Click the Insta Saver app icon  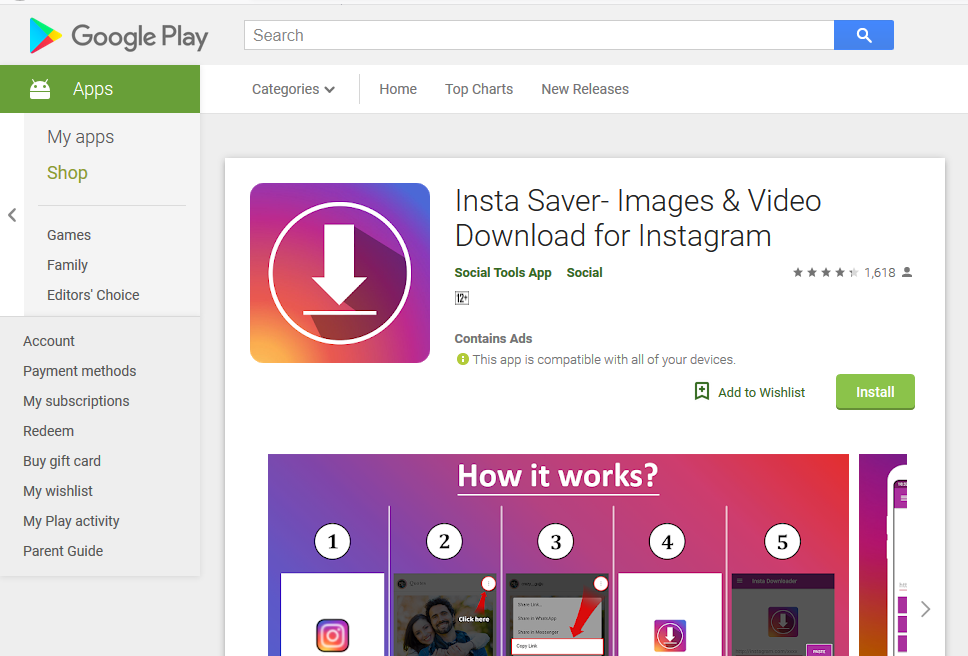pos(340,273)
